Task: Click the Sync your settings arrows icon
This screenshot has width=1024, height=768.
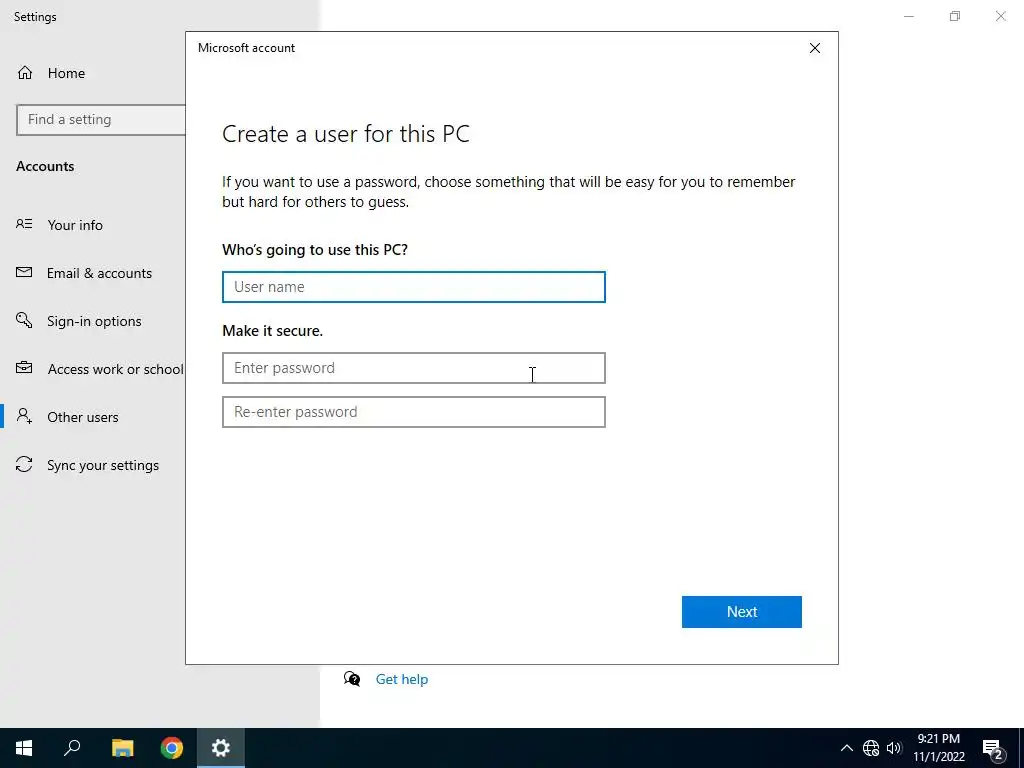Action: pyautogui.click(x=24, y=464)
